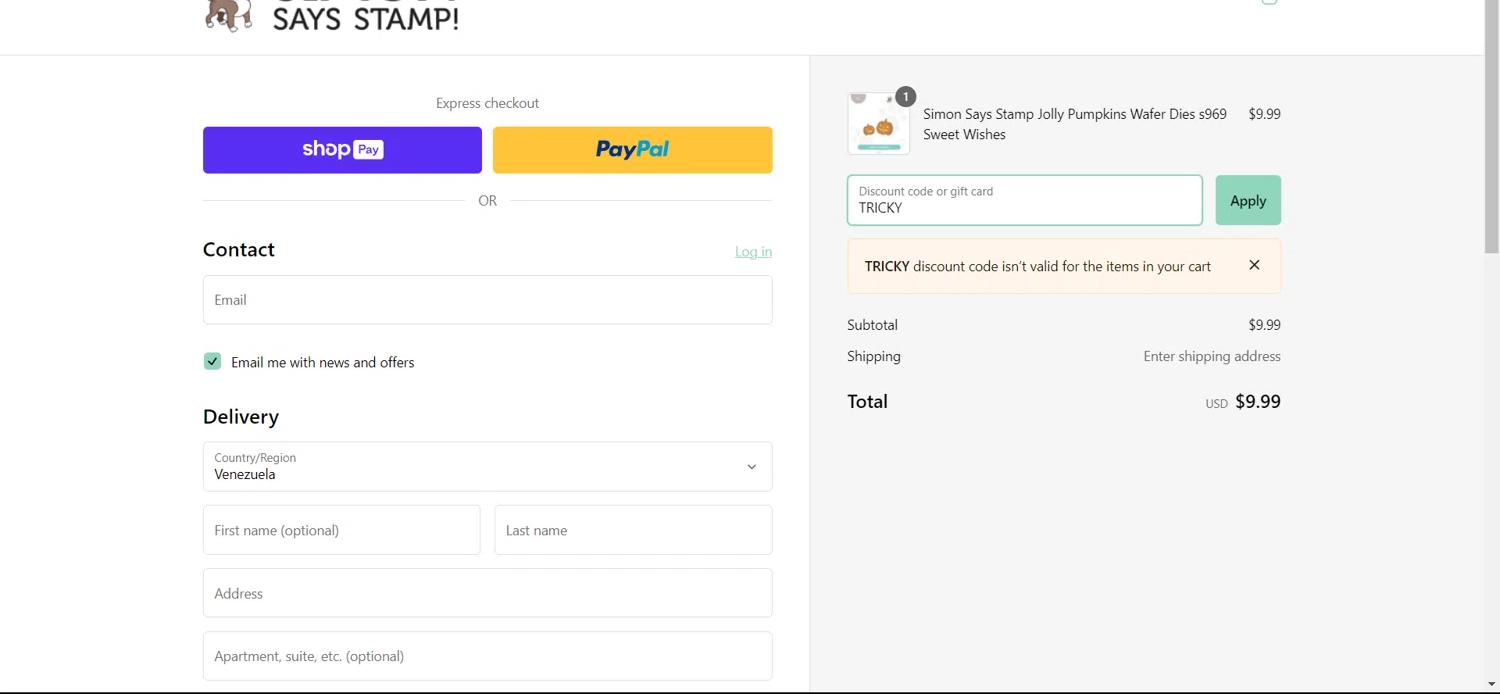The height and width of the screenshot is (694, 1500).
Task: Click the 'Total' label
Action: (x=867, y=402)
